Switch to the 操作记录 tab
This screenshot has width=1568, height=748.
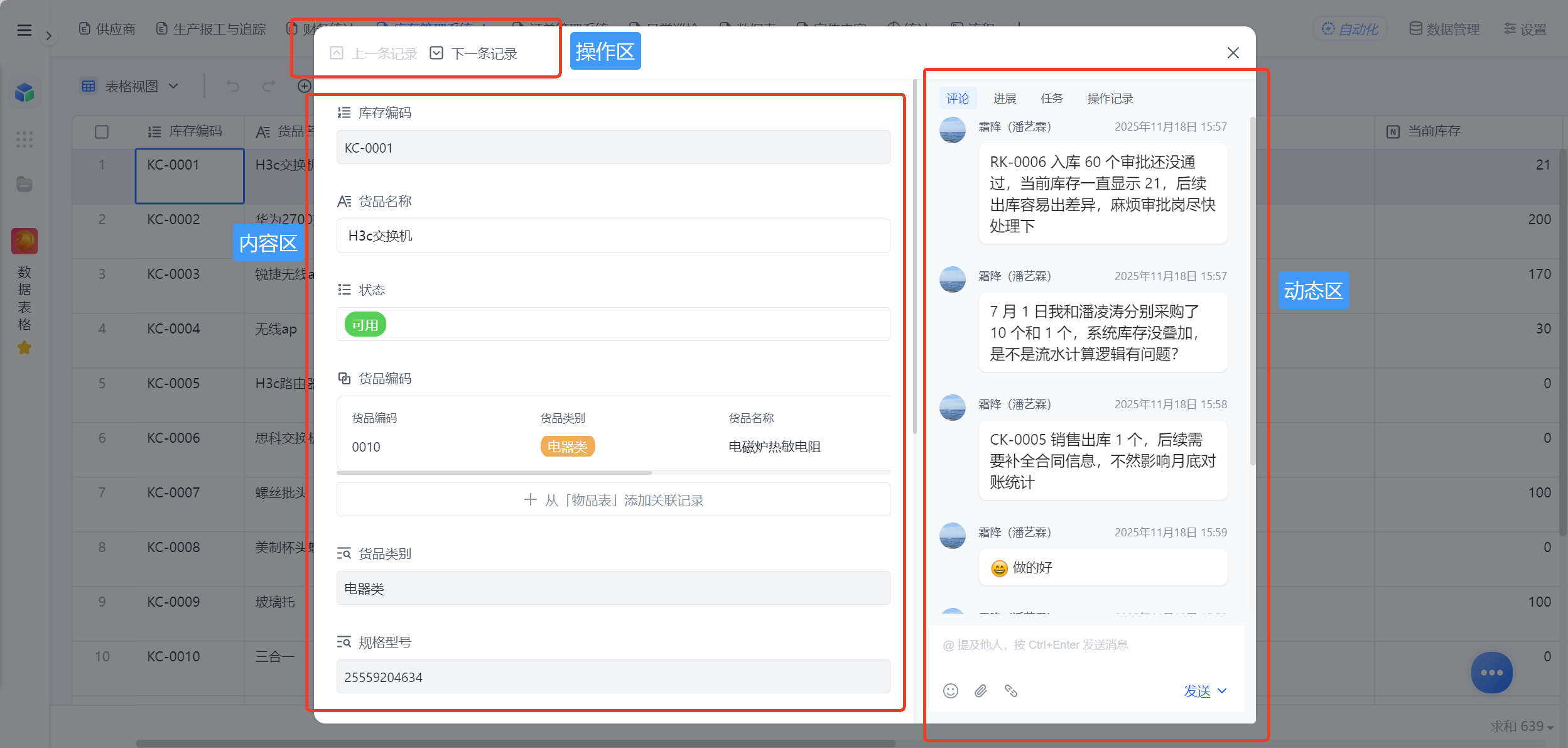click(1110, 98)
